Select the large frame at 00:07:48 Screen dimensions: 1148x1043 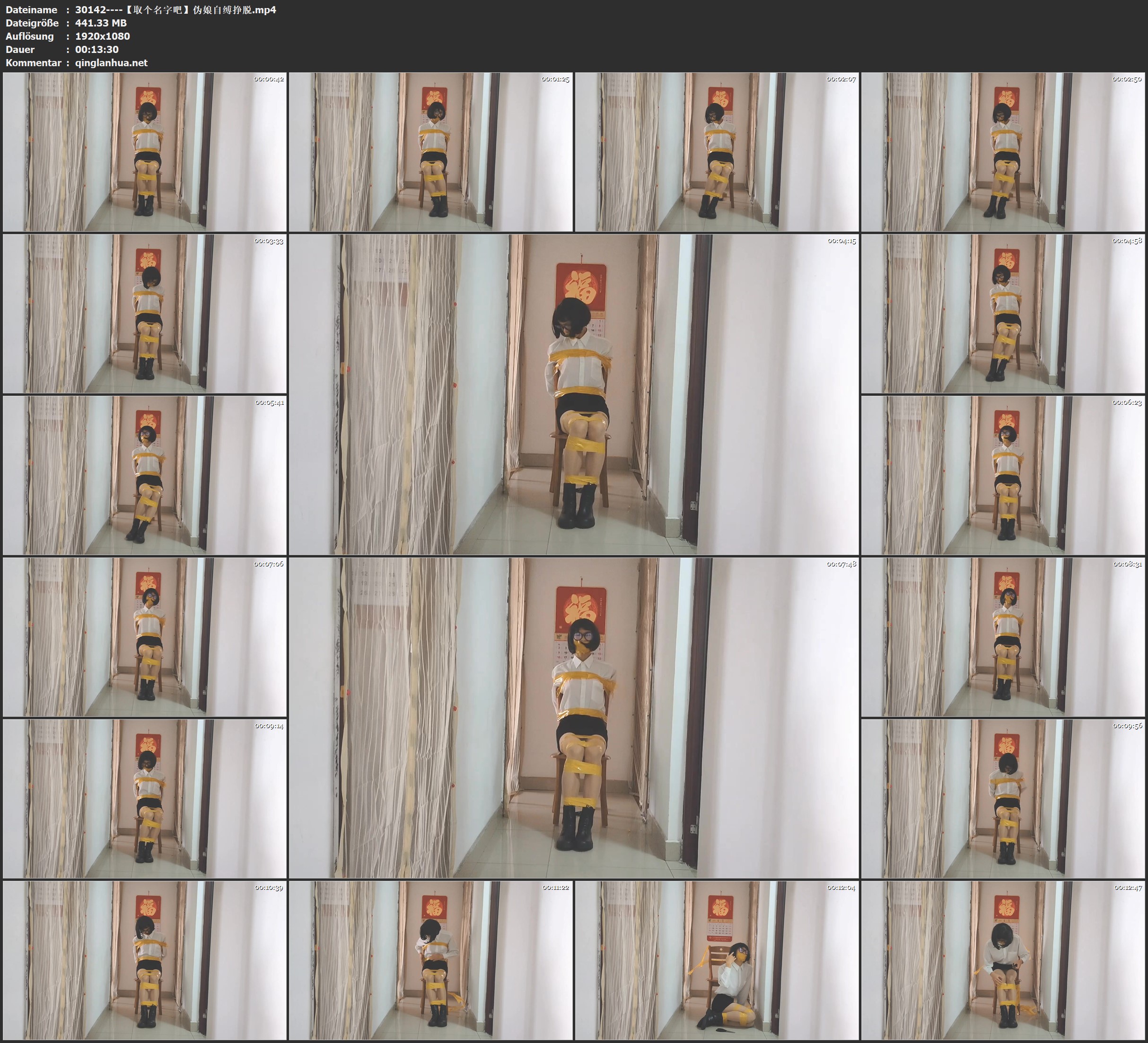pos(573,717)
